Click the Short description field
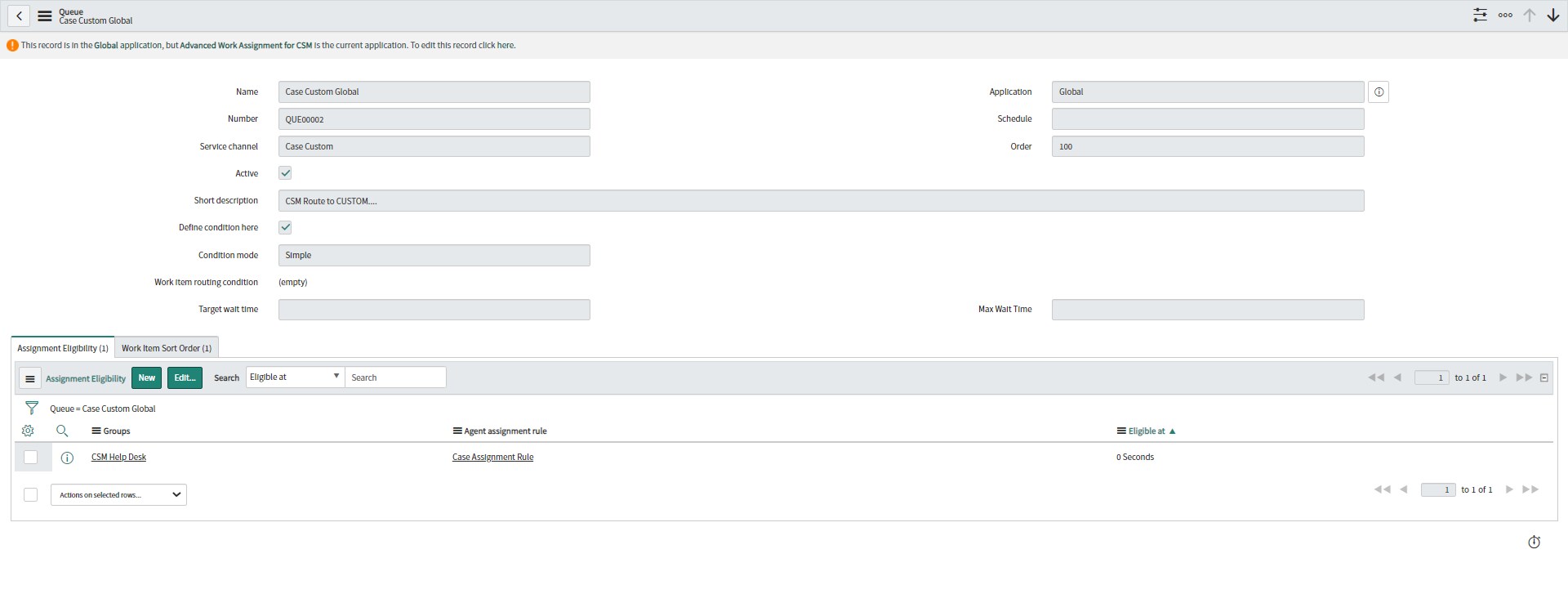Viewport: 1568px width, 594px height. (x=821, y=201)
